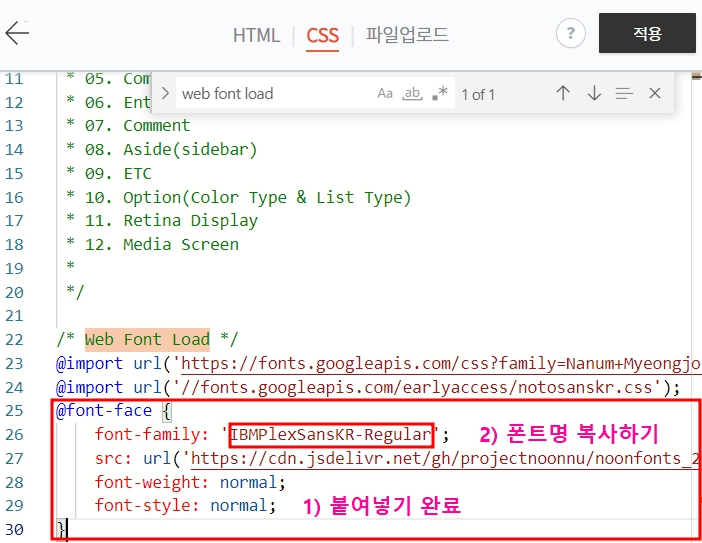Click 'font-style: normal;' on line 29
Viewport: 702px width, 543px height.
[185, 505]
